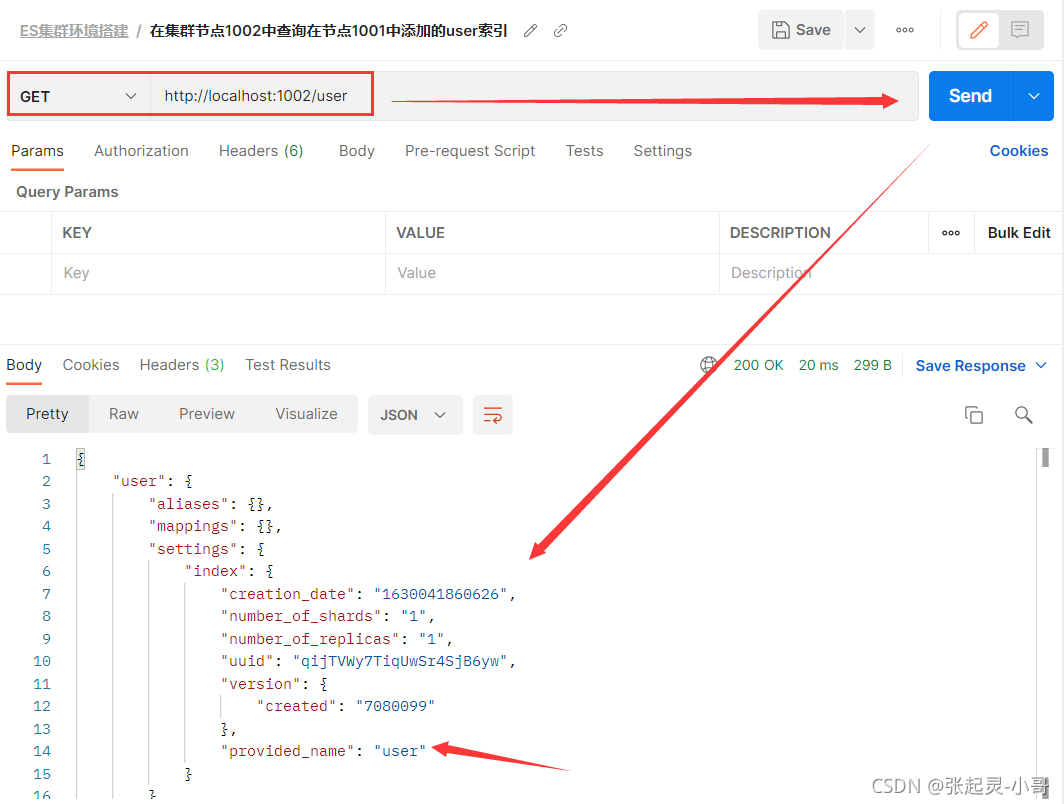Toggle line wrap in the response body
Screen dimensions: 1064x804
493,415
